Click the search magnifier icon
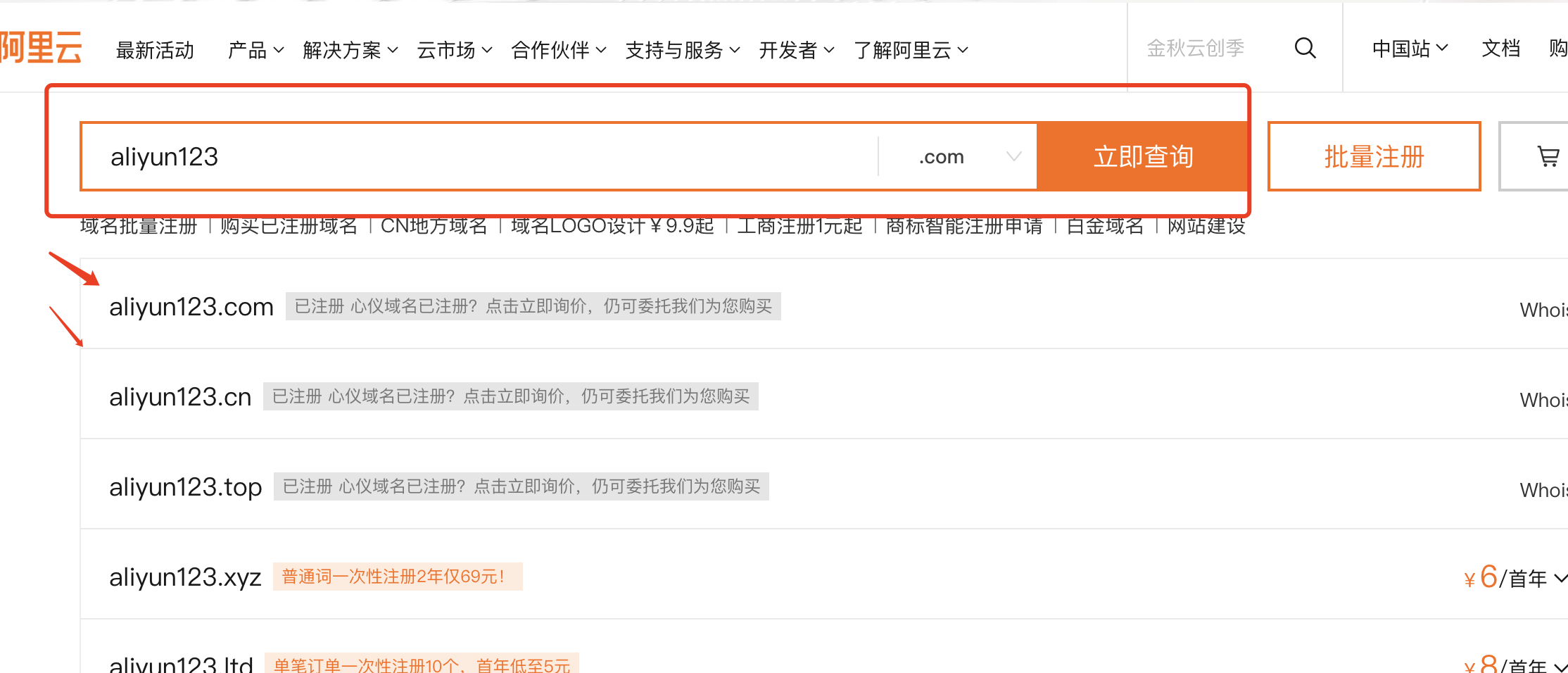Viewport: 1568px width, 673px height. [1305, 48]
